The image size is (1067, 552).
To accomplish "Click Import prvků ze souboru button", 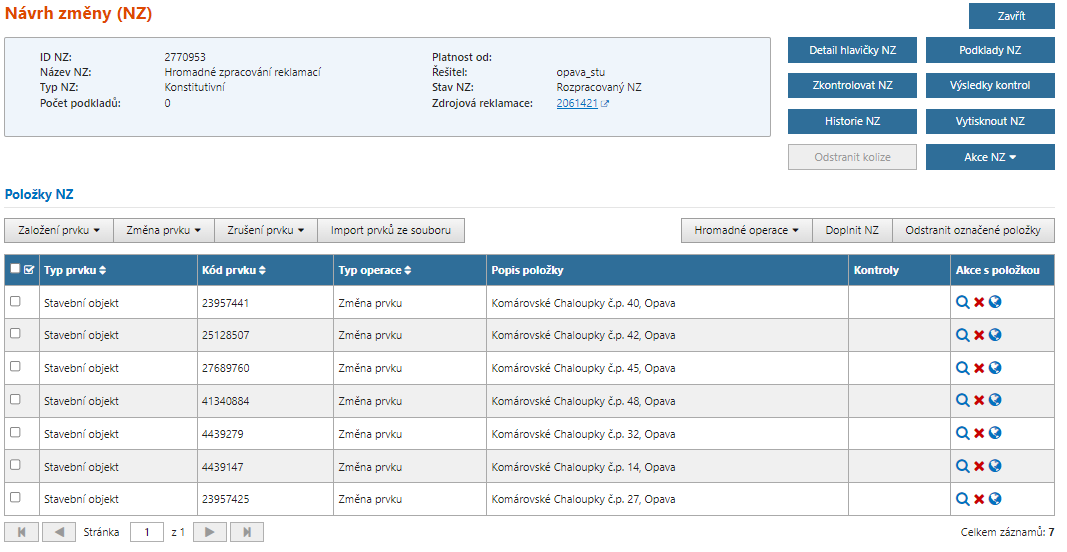I will (x=391, y=231).
